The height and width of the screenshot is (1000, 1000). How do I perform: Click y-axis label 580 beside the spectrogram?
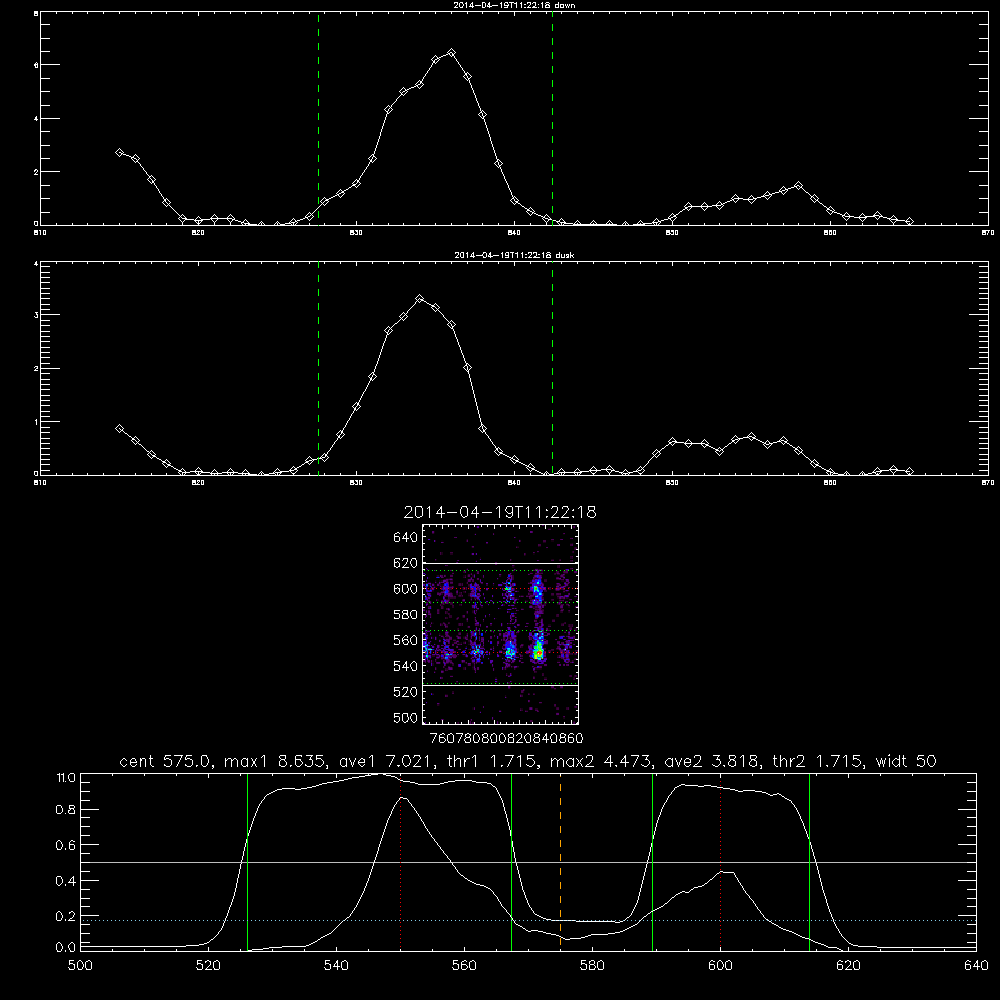tap(406, 615)
